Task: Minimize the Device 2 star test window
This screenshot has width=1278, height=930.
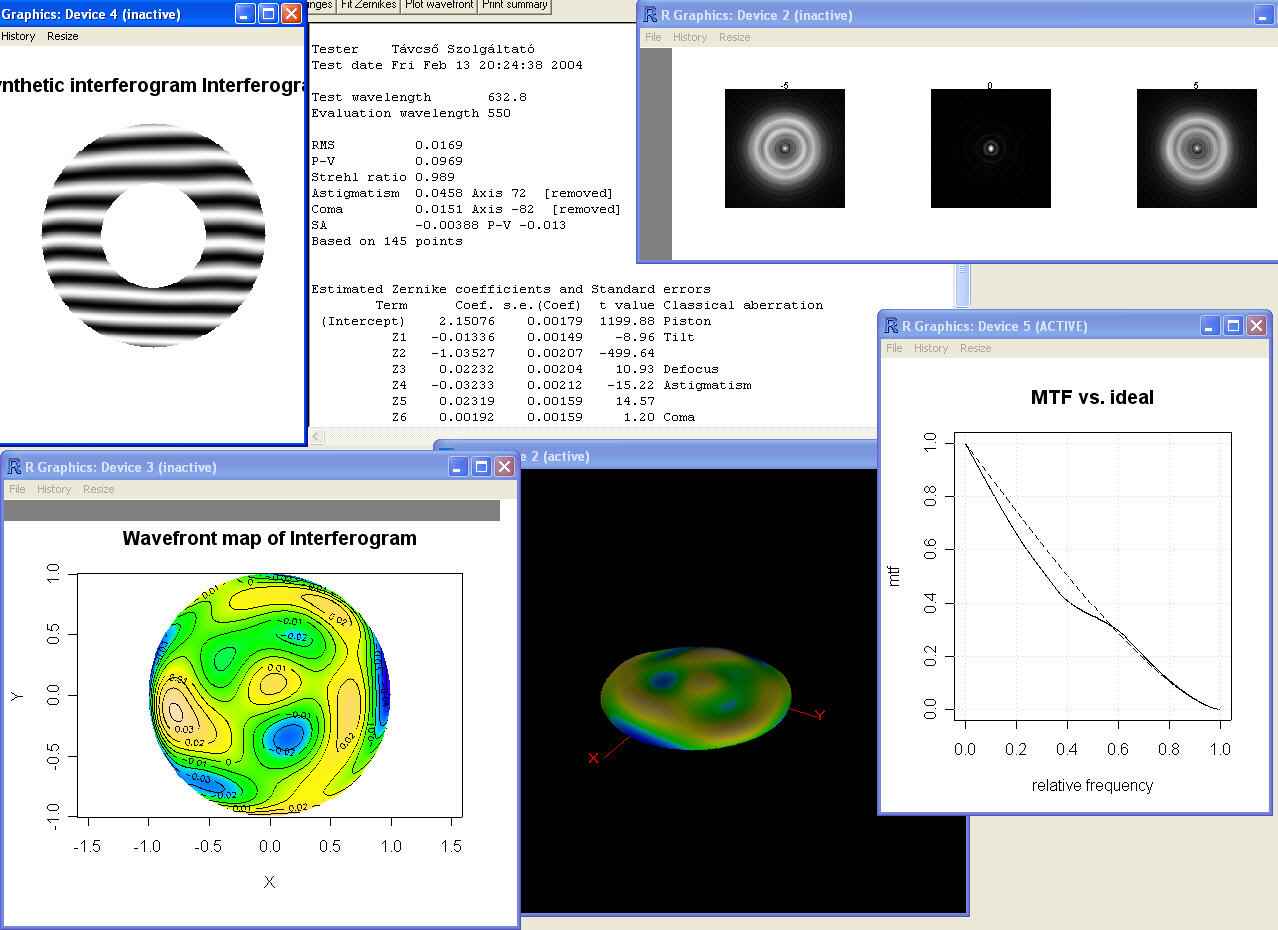Action: [x=1263, y=16]
